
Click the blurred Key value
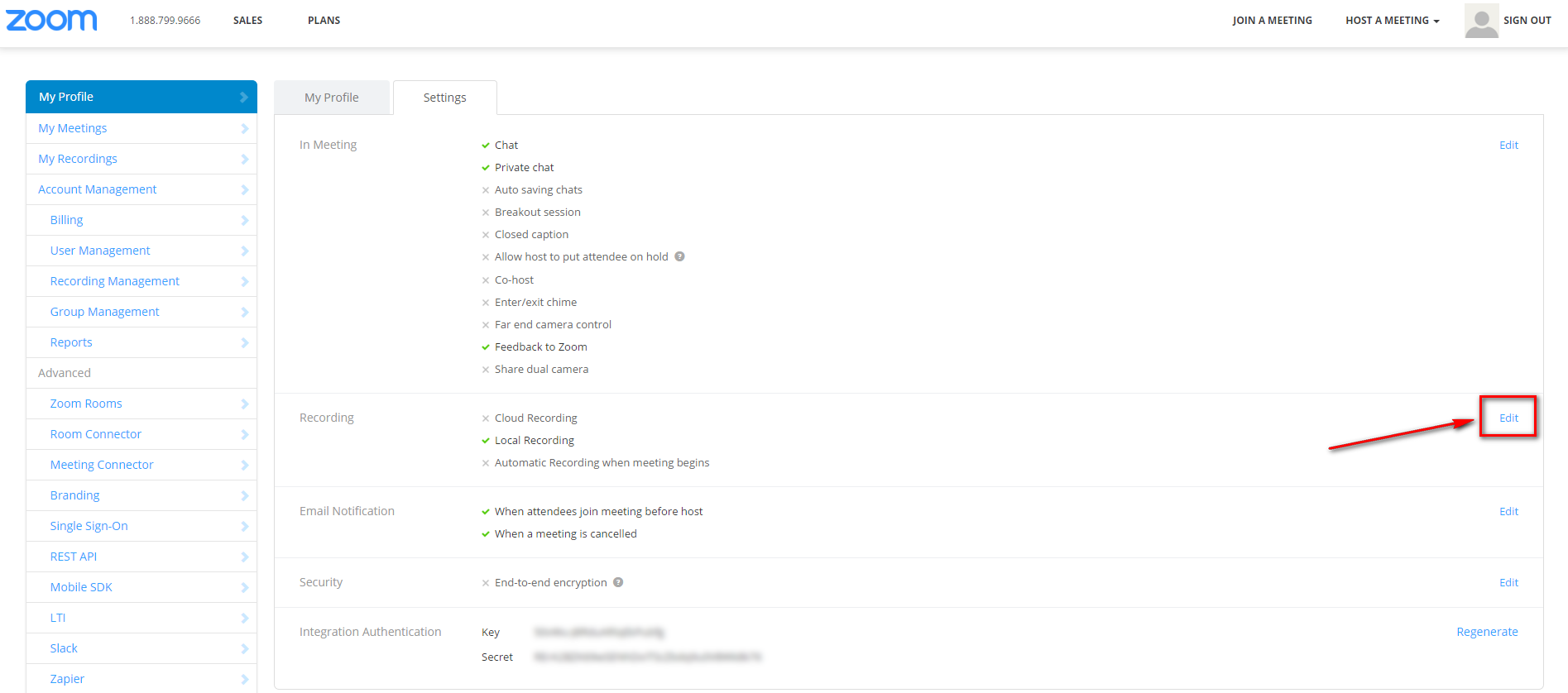(x=599, y=633)
